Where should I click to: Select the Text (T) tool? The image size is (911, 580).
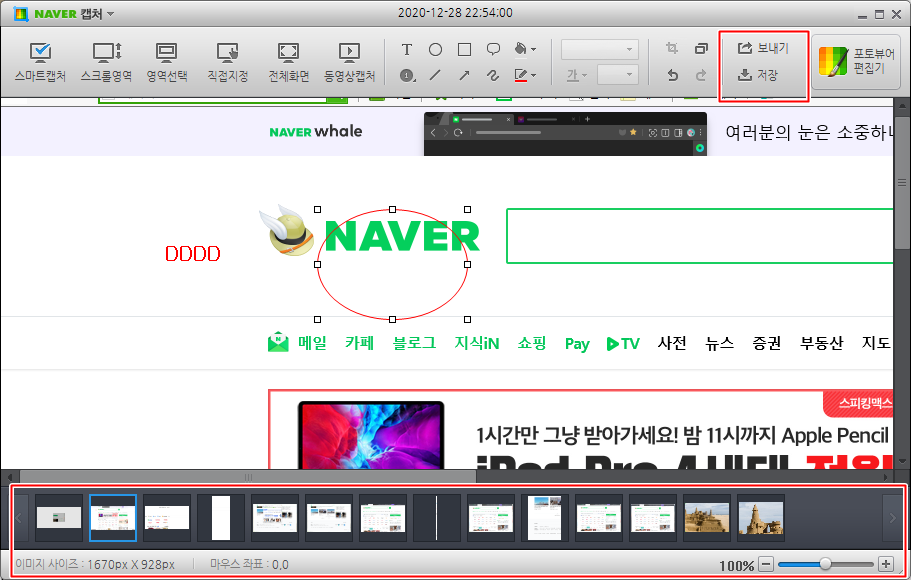coord(407,49)
